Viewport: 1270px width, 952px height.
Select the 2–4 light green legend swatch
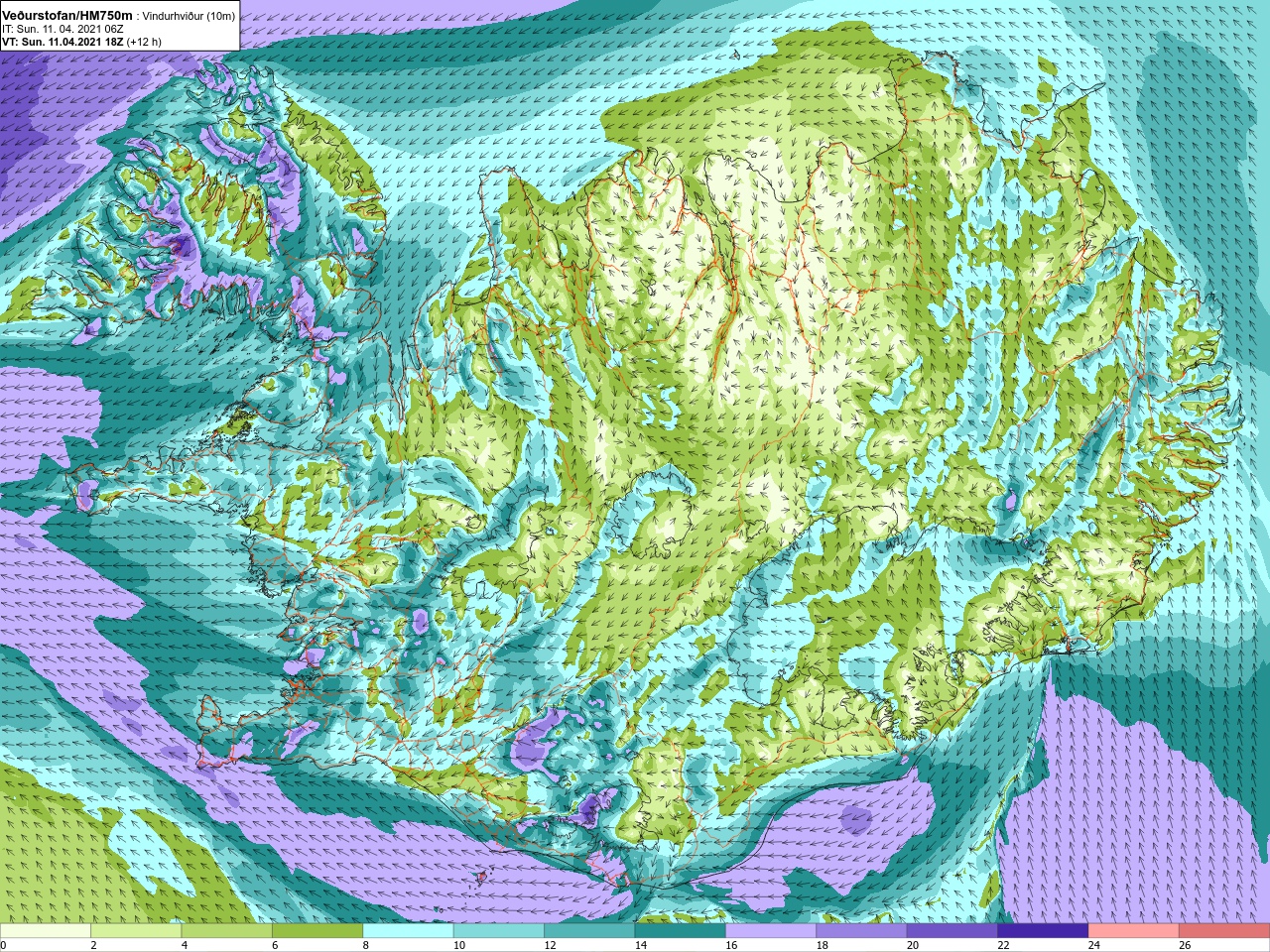[x=136, y=931]
